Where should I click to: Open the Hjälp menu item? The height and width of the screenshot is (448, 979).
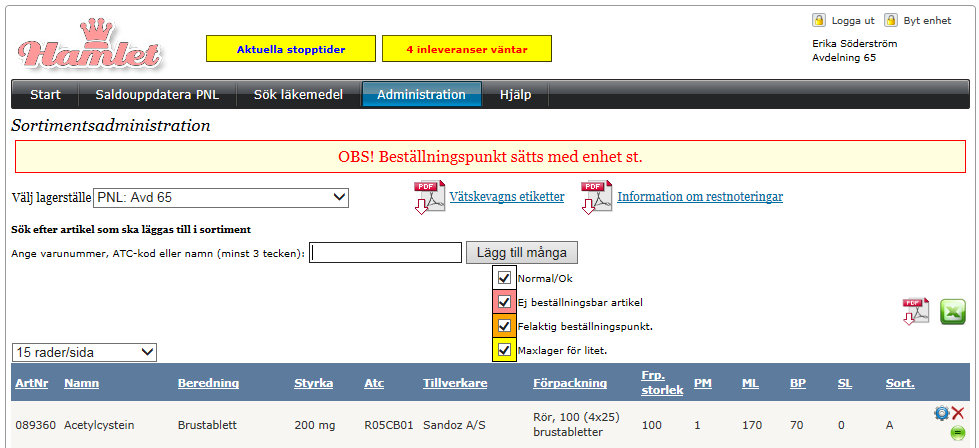point(516,95)
